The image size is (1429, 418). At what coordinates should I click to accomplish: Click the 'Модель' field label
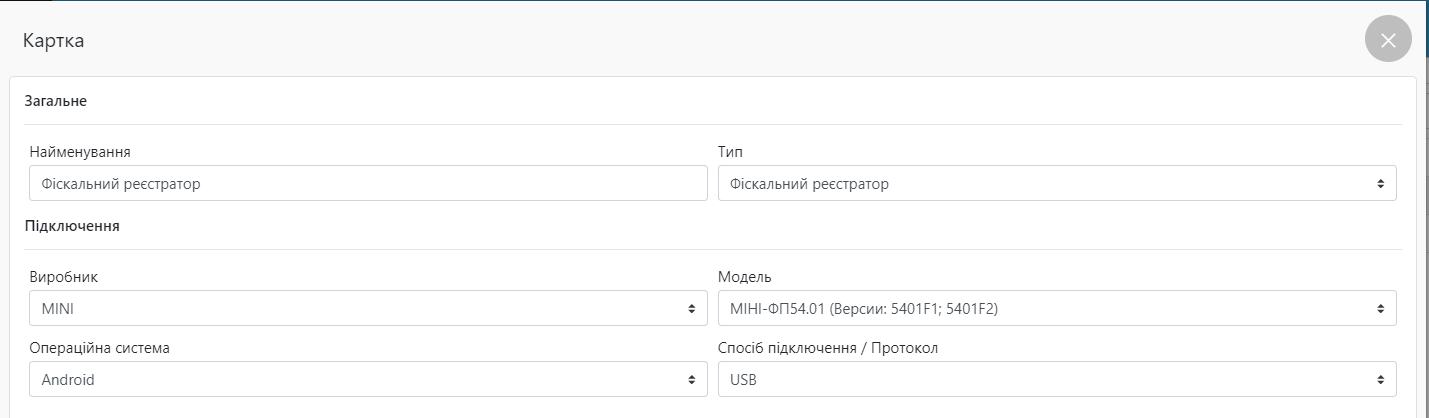[x=745, y=277]
